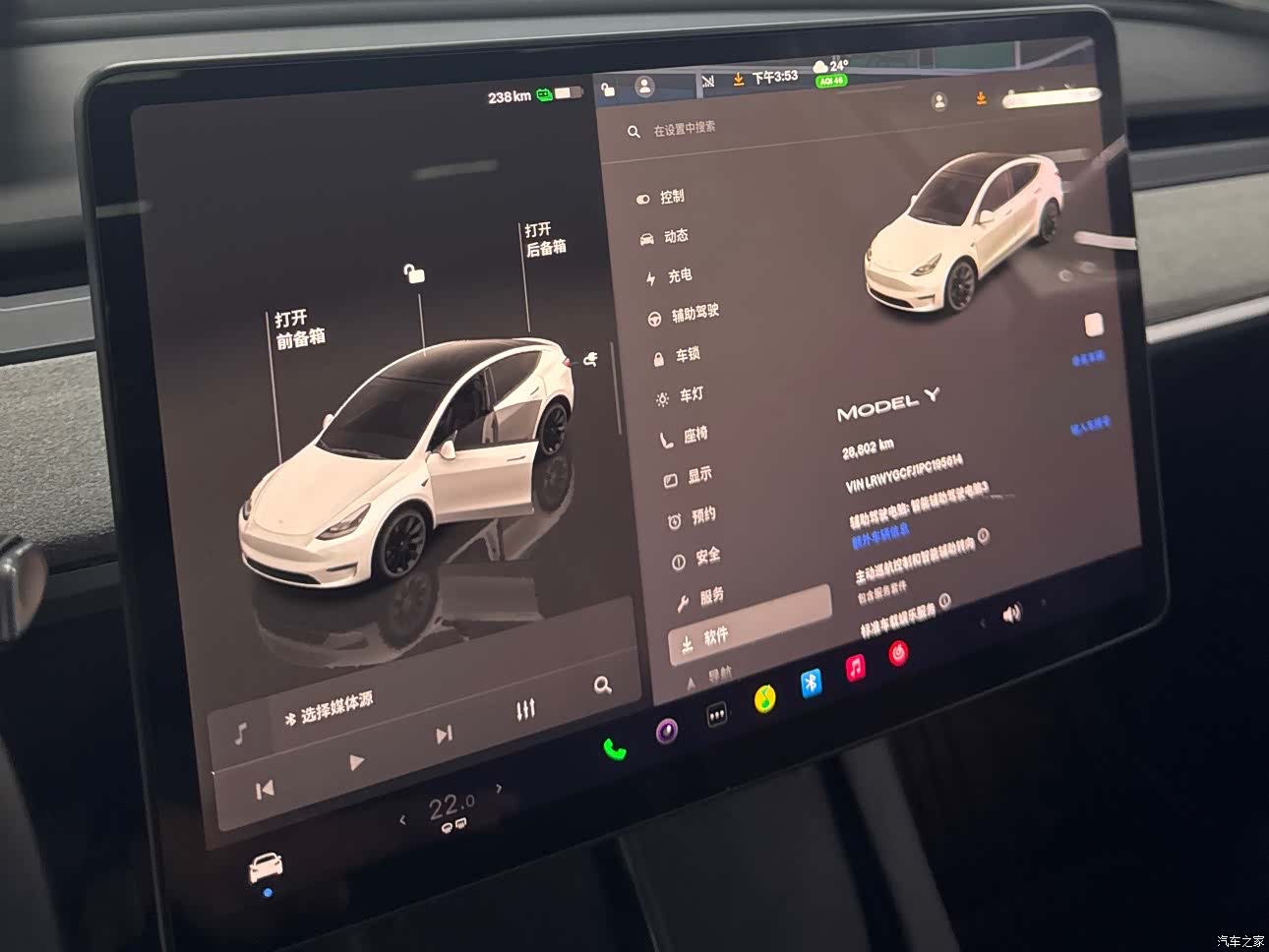Tap the unlock padlock above the car
Image resolution: width=1269 pixels, height=952 pixels.
tap(414, 272)
